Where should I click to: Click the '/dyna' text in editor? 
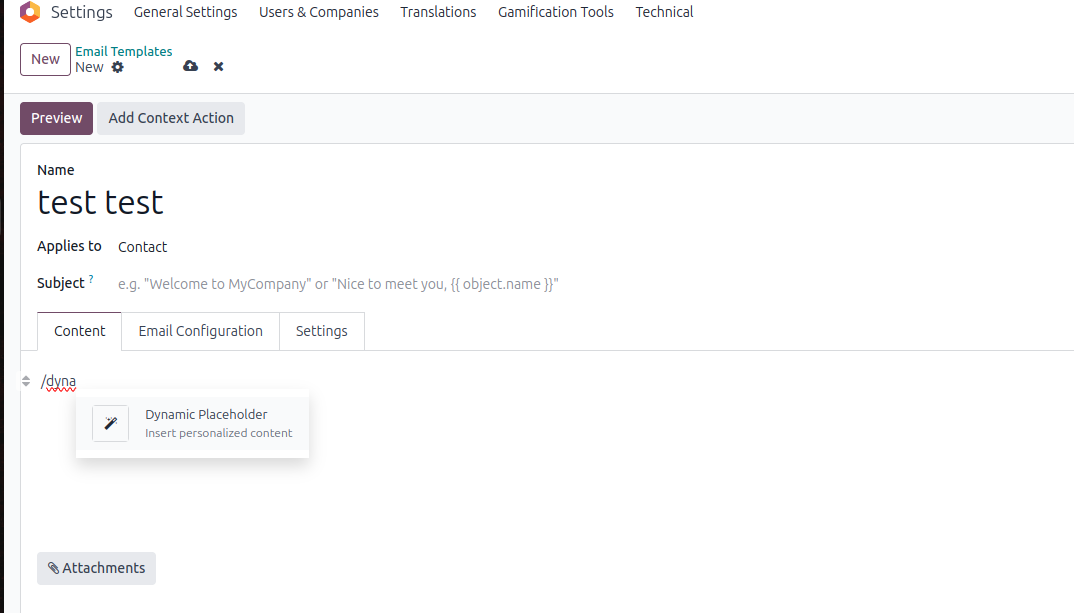point(58,381)
